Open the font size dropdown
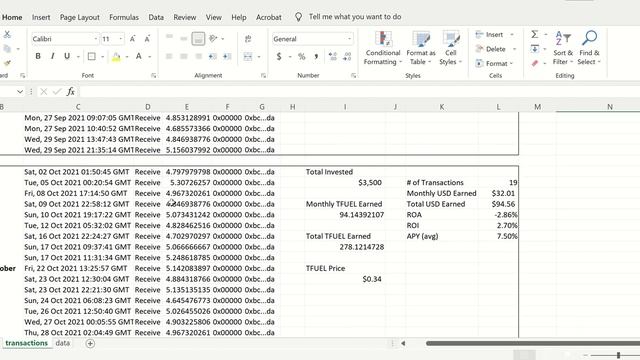This screenshot has height=360, width=640. coord(121,39)
